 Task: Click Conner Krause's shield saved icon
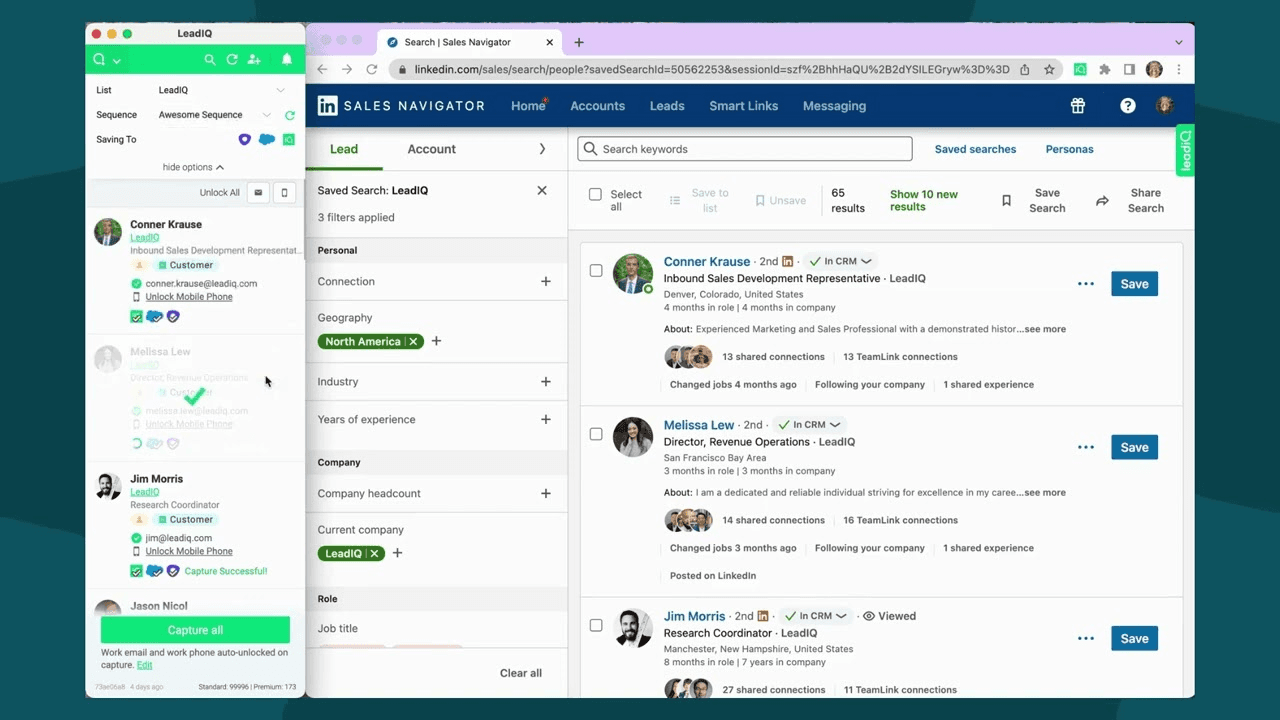tap(172, 317)
